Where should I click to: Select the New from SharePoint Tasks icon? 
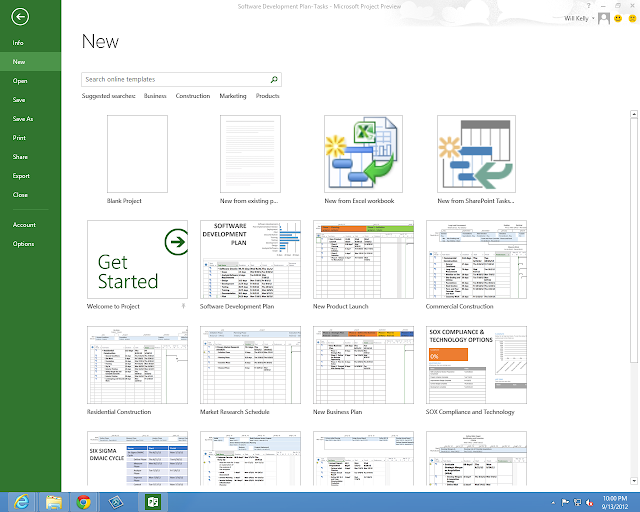476,154
